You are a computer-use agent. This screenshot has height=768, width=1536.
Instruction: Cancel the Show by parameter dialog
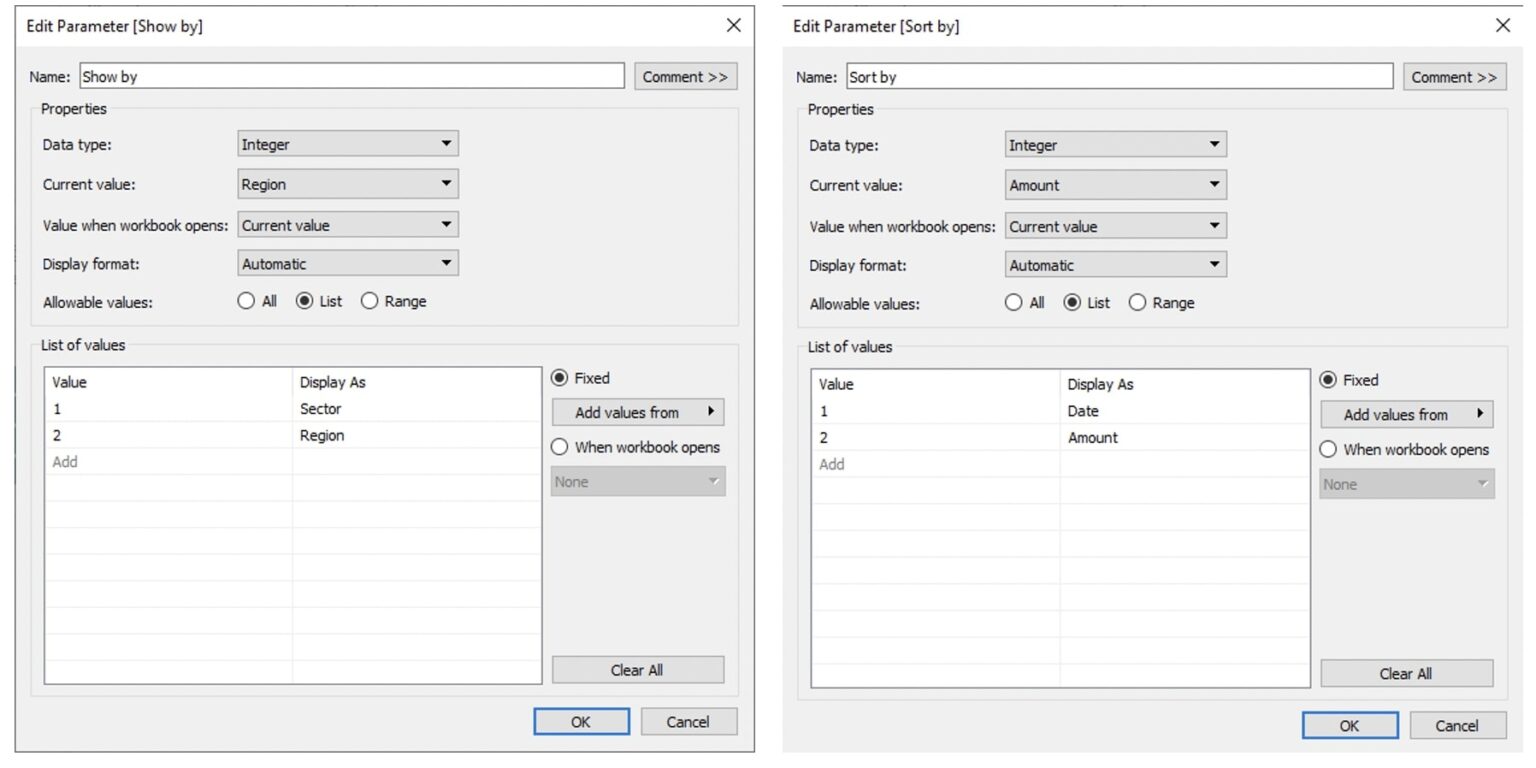[688, 721]
